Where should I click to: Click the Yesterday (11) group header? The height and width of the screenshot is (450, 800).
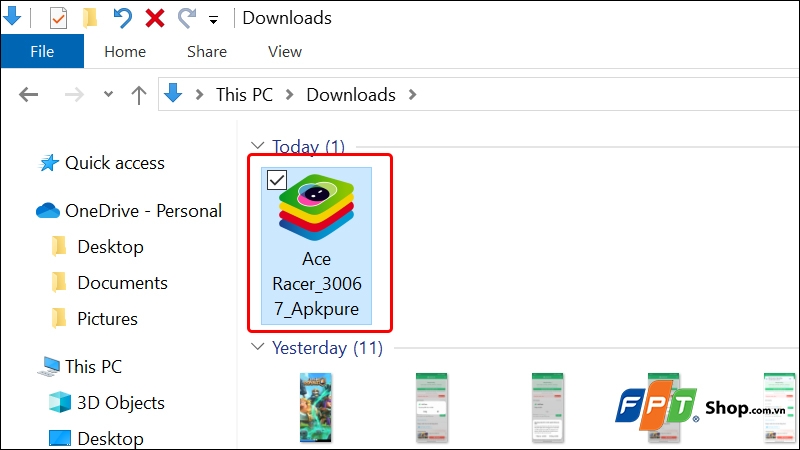coord(328,348)
